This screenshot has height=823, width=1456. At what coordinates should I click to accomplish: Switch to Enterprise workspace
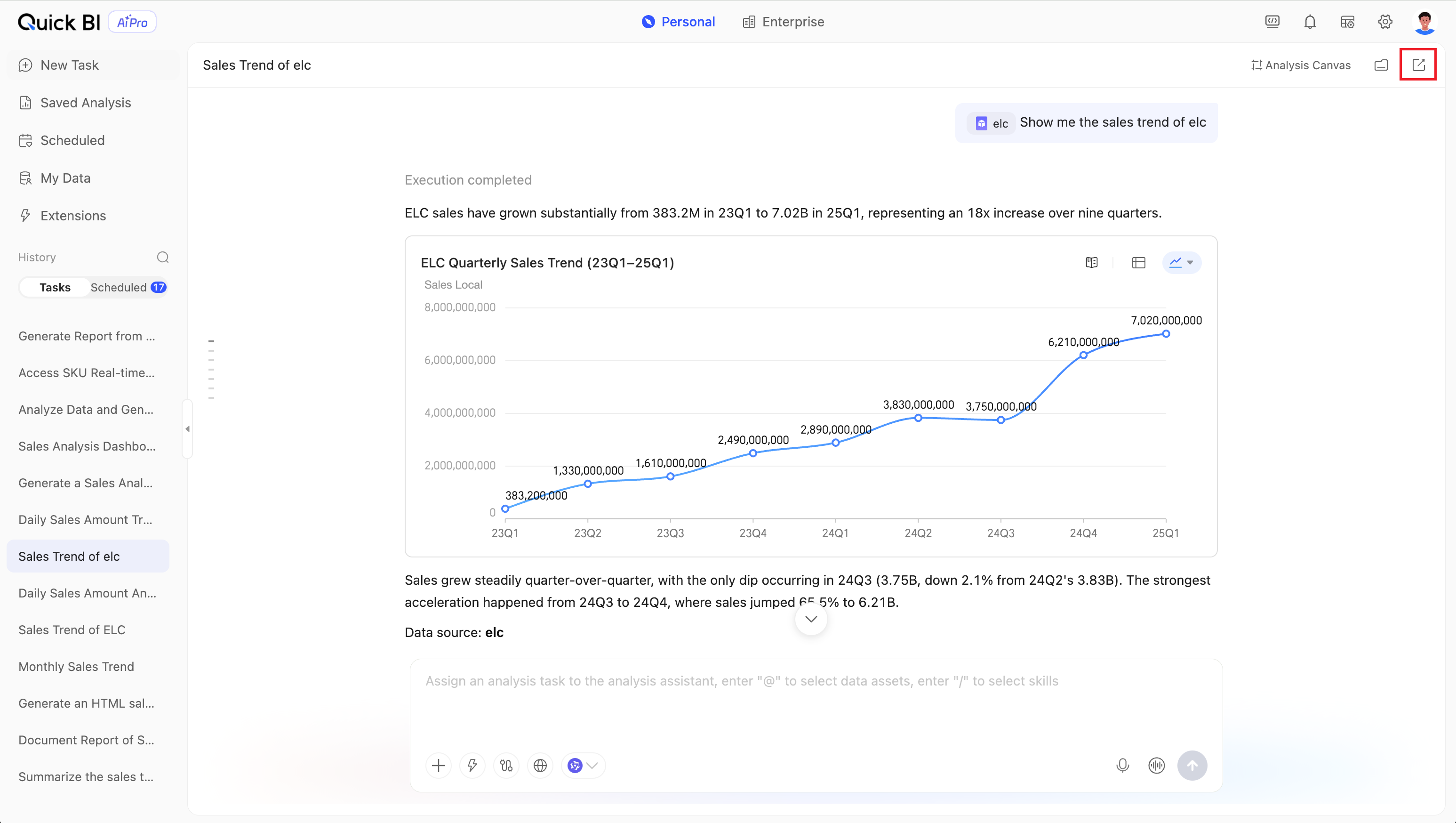click(x=784, y=22)
